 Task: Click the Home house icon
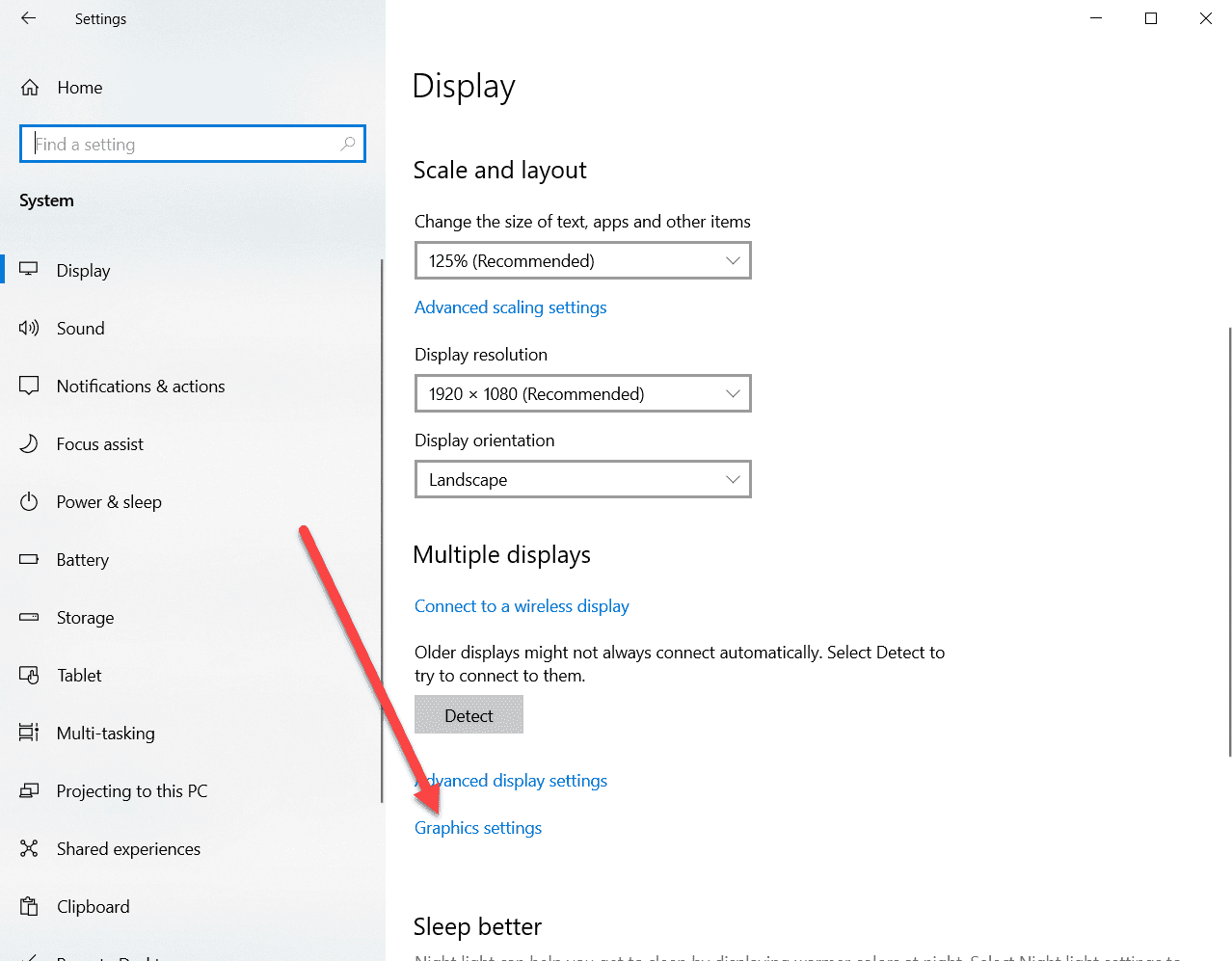pos(30,88)
